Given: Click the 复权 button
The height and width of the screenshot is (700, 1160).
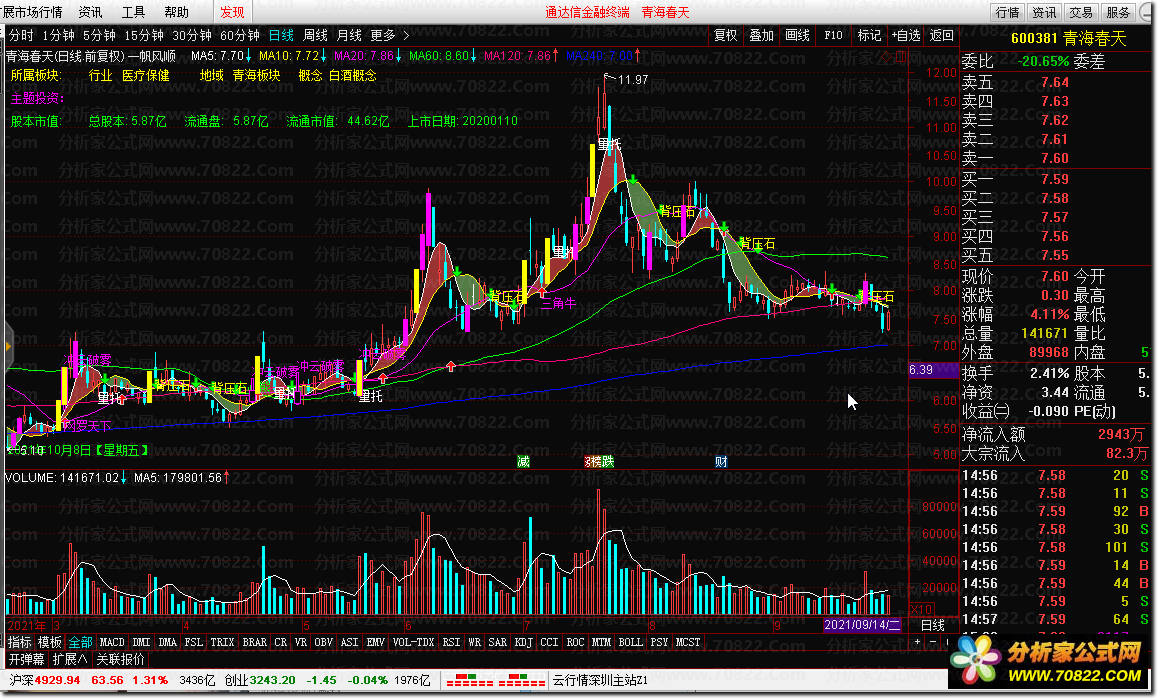Looking at the screenshot, I should 725,35.
